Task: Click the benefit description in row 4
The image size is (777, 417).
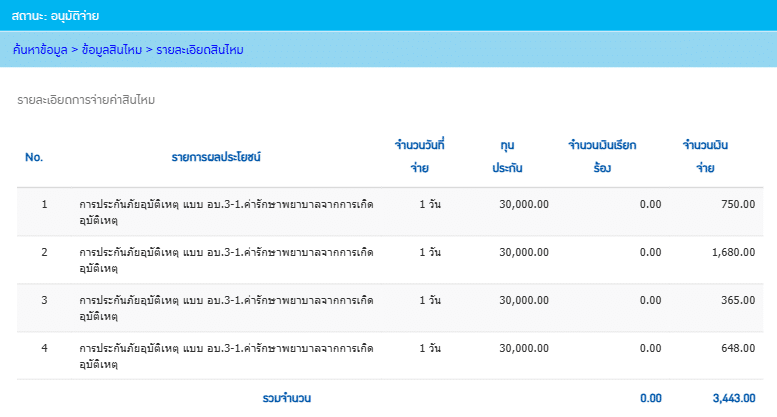Action: (226, 356)
